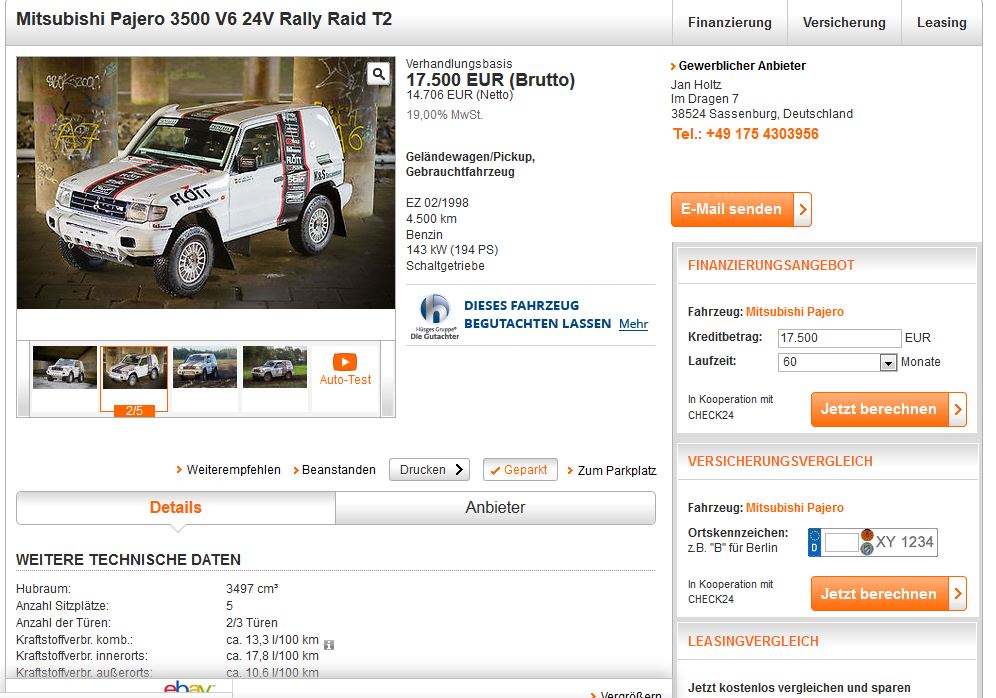Viewport: 996px width, 698px height.
Task: Click arrow beside E-Mail senden
Action: tap(803, 209)
